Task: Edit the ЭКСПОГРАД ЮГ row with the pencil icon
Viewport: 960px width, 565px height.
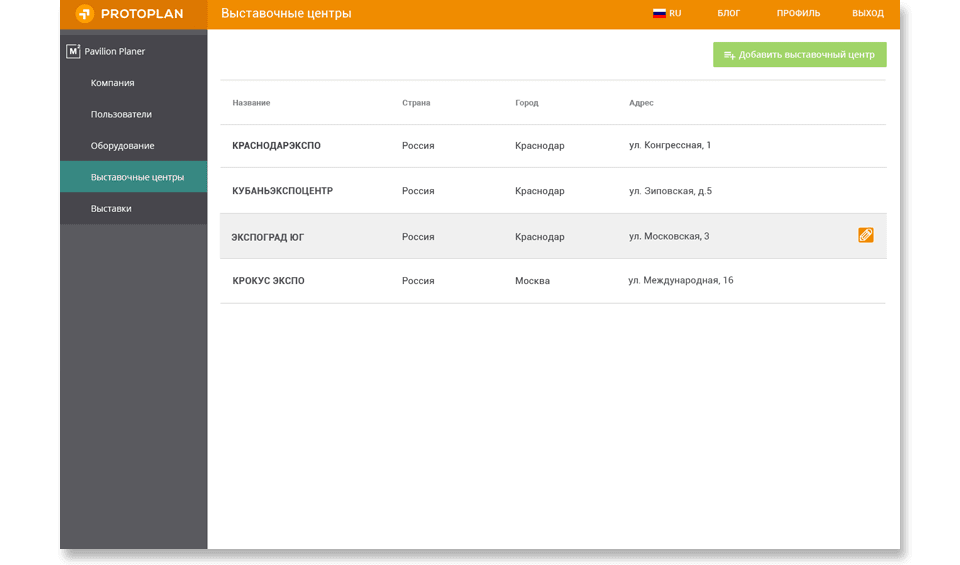Action: [x=865, y=235]
